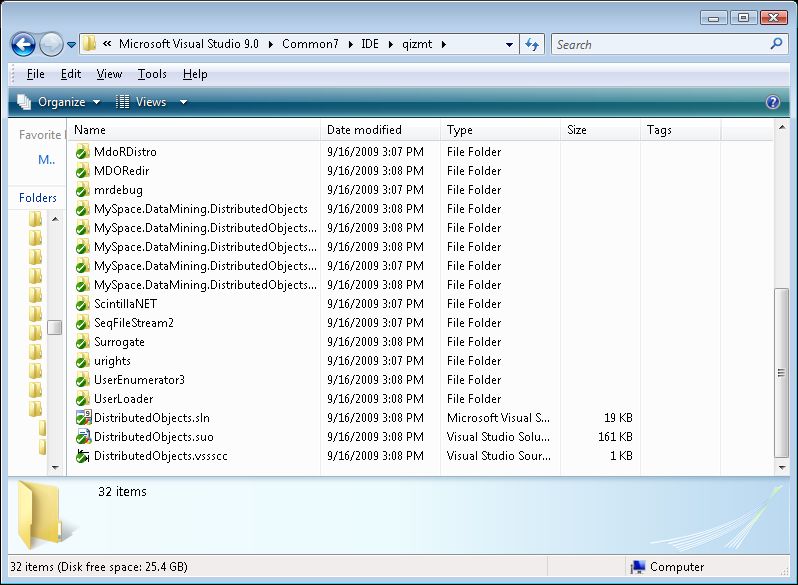The image size is (798, 585).
Task: Select the 161 KB size cell
Action: coord(615,437)
